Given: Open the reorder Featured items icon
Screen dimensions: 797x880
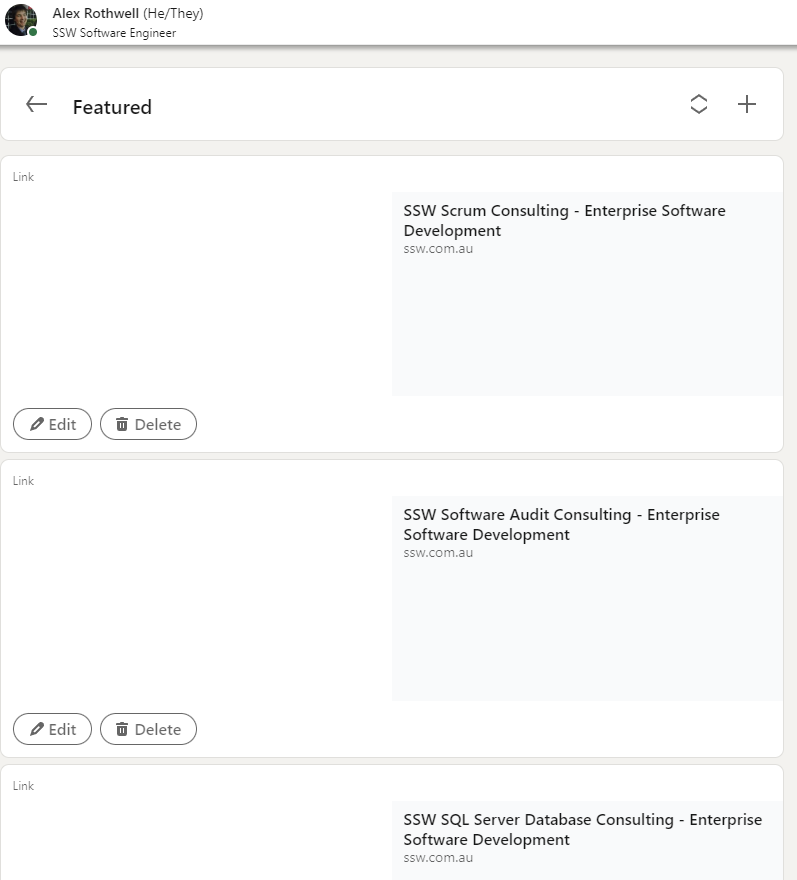Looking at the screenshot, I should 699,103.
